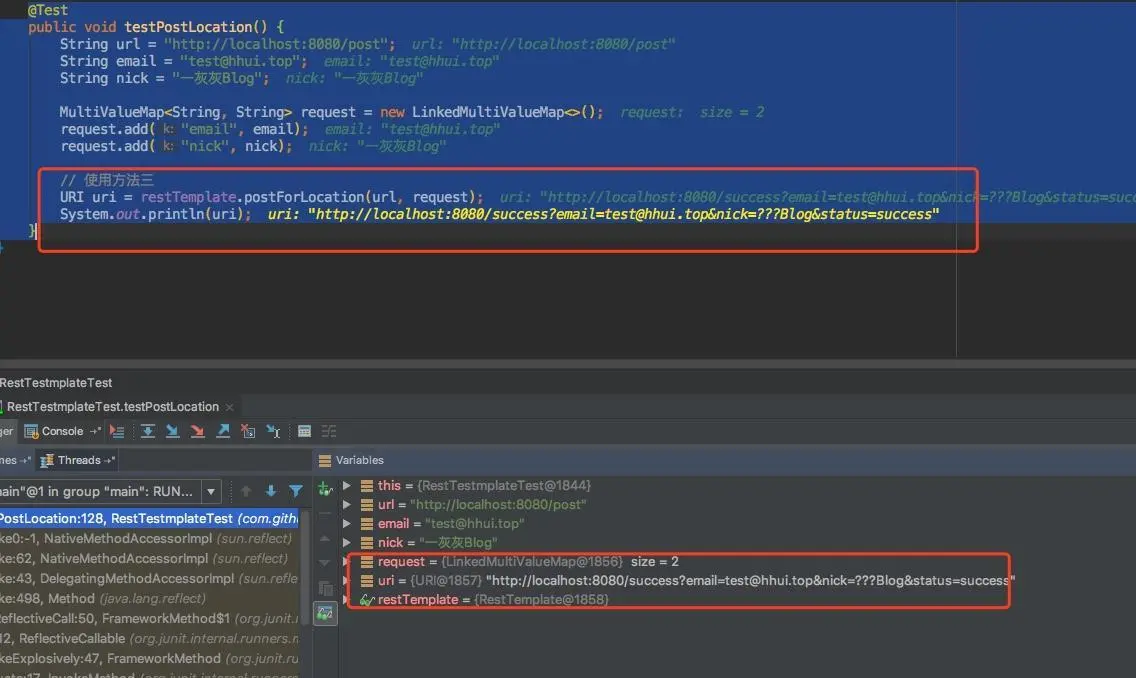The width and height of the screenshot is (1136, 678).
Task: Expand the 'email' variable node
Action: (347, 524)
